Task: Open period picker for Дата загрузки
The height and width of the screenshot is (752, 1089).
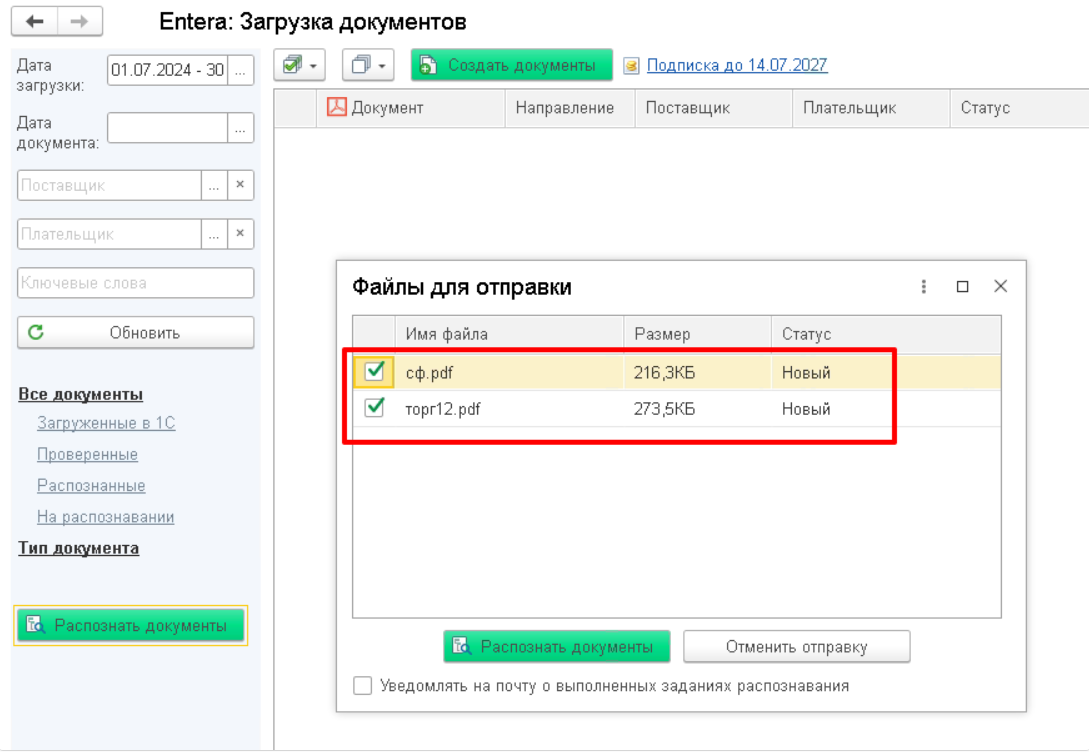Action: click(240, 70)
